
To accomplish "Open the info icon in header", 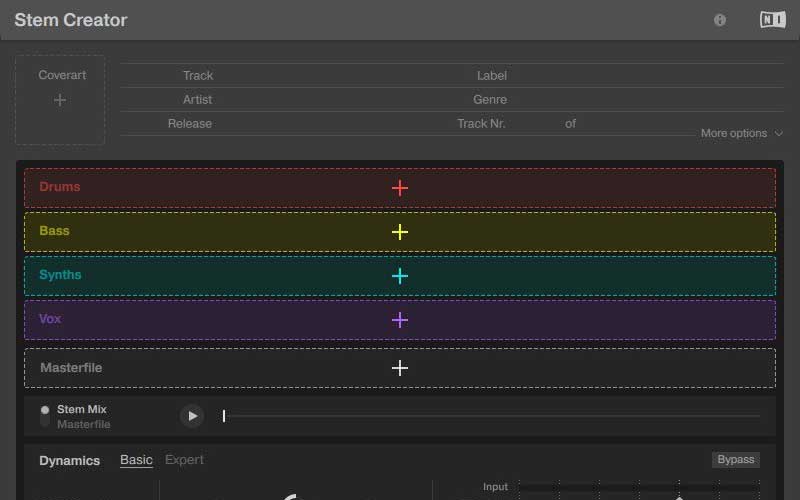I will 719,20.
